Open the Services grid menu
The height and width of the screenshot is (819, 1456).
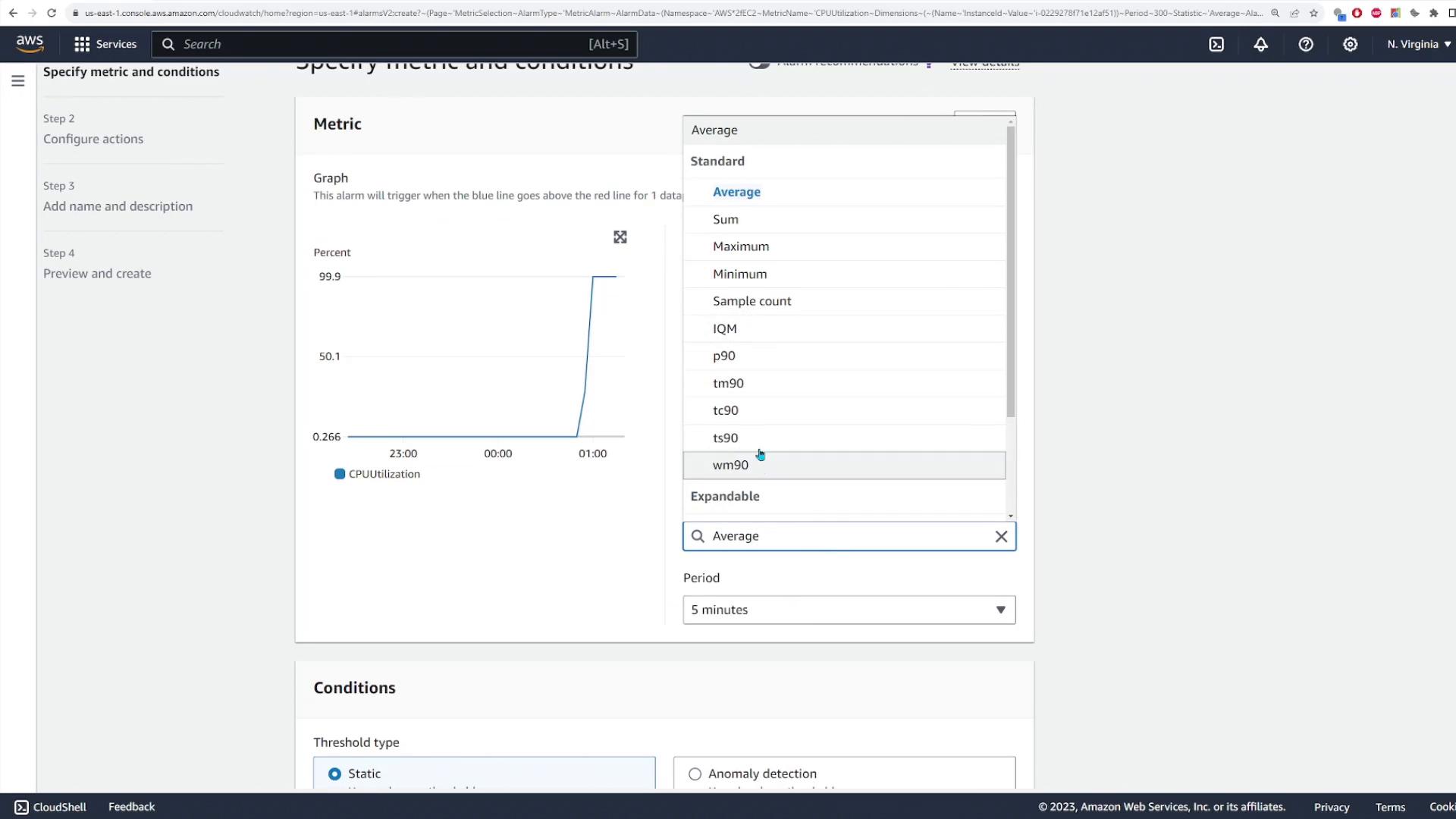point(105,44)
